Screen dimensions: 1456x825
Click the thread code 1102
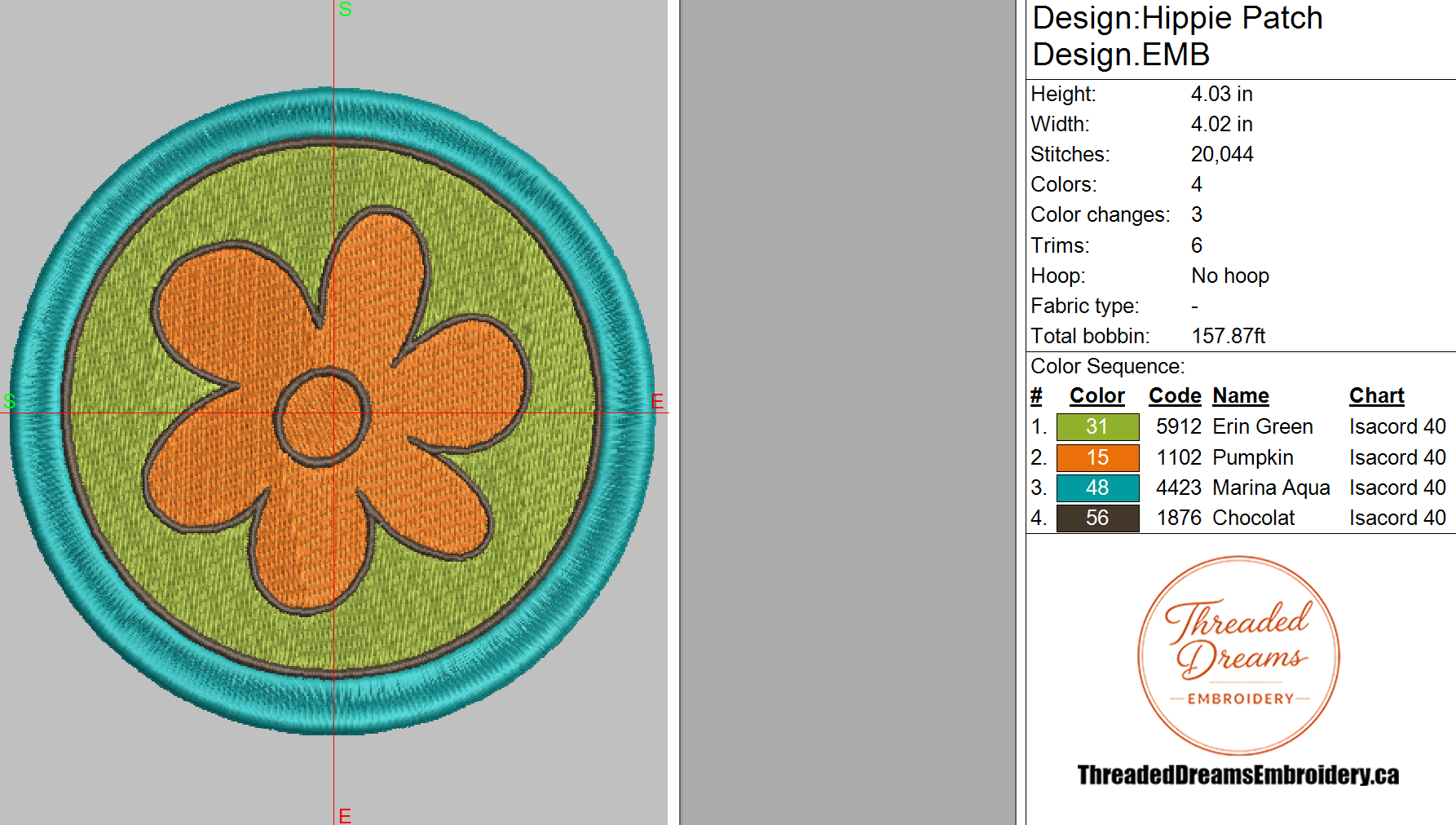click(x=1179, y=457)
